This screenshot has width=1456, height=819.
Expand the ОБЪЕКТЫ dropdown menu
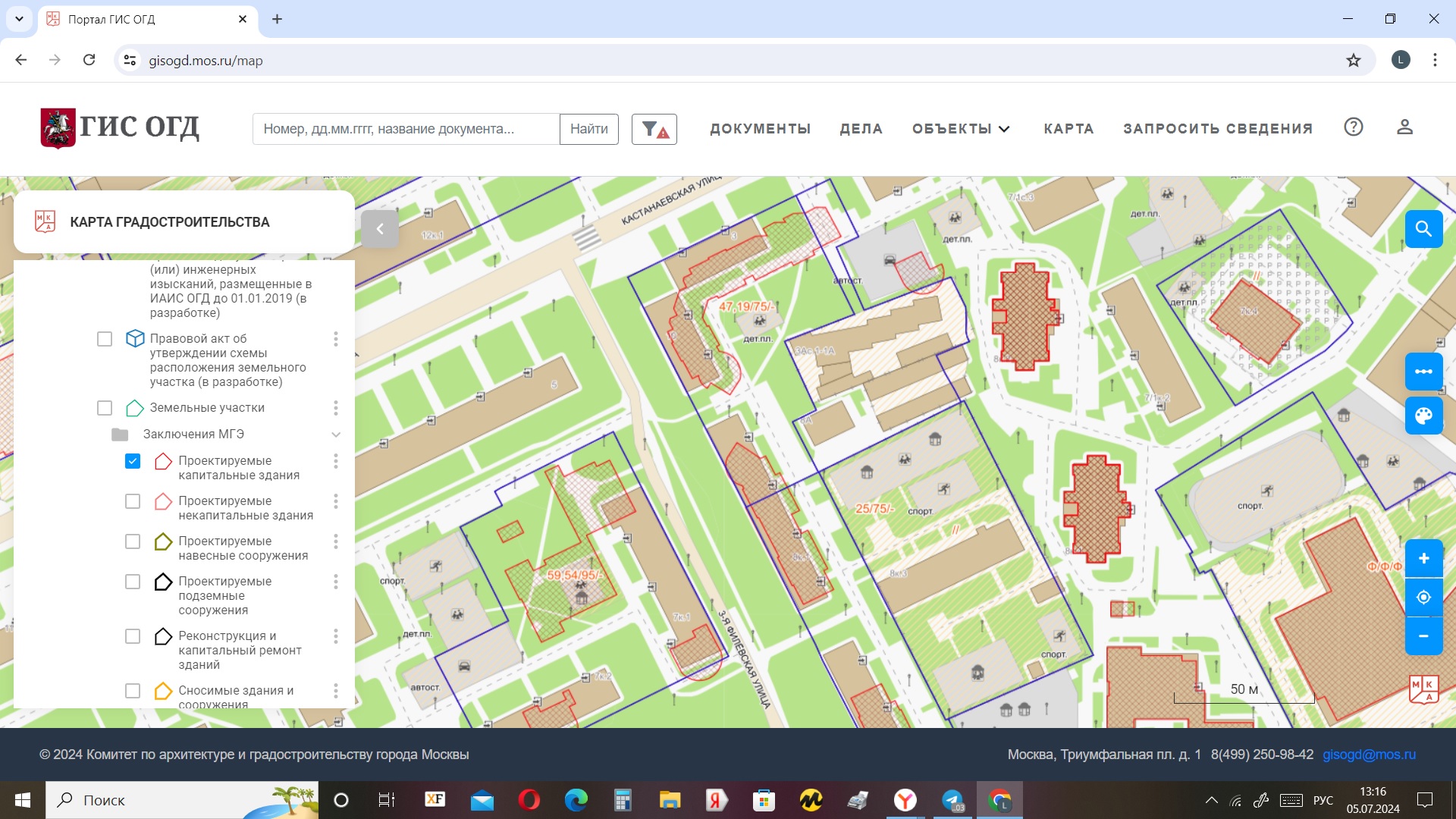(961, 129)
